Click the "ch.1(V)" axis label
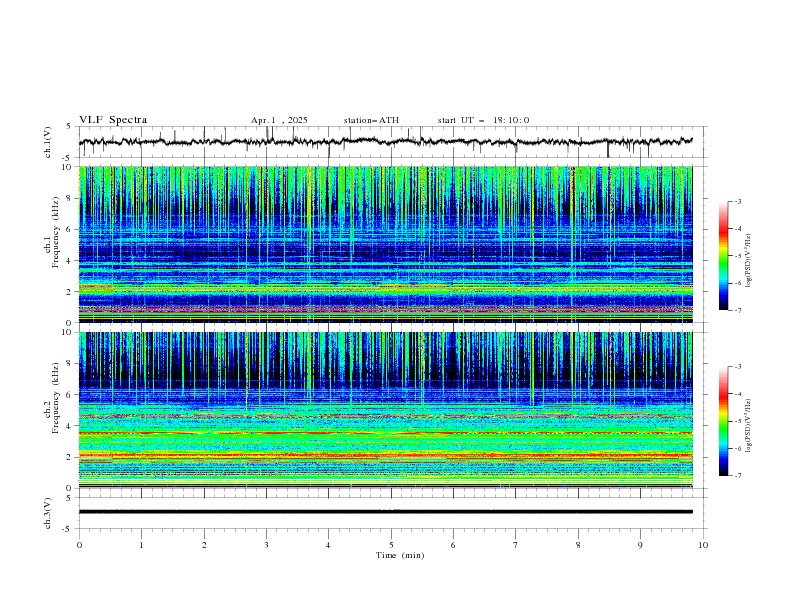792x612 pixels. [47, 142]
